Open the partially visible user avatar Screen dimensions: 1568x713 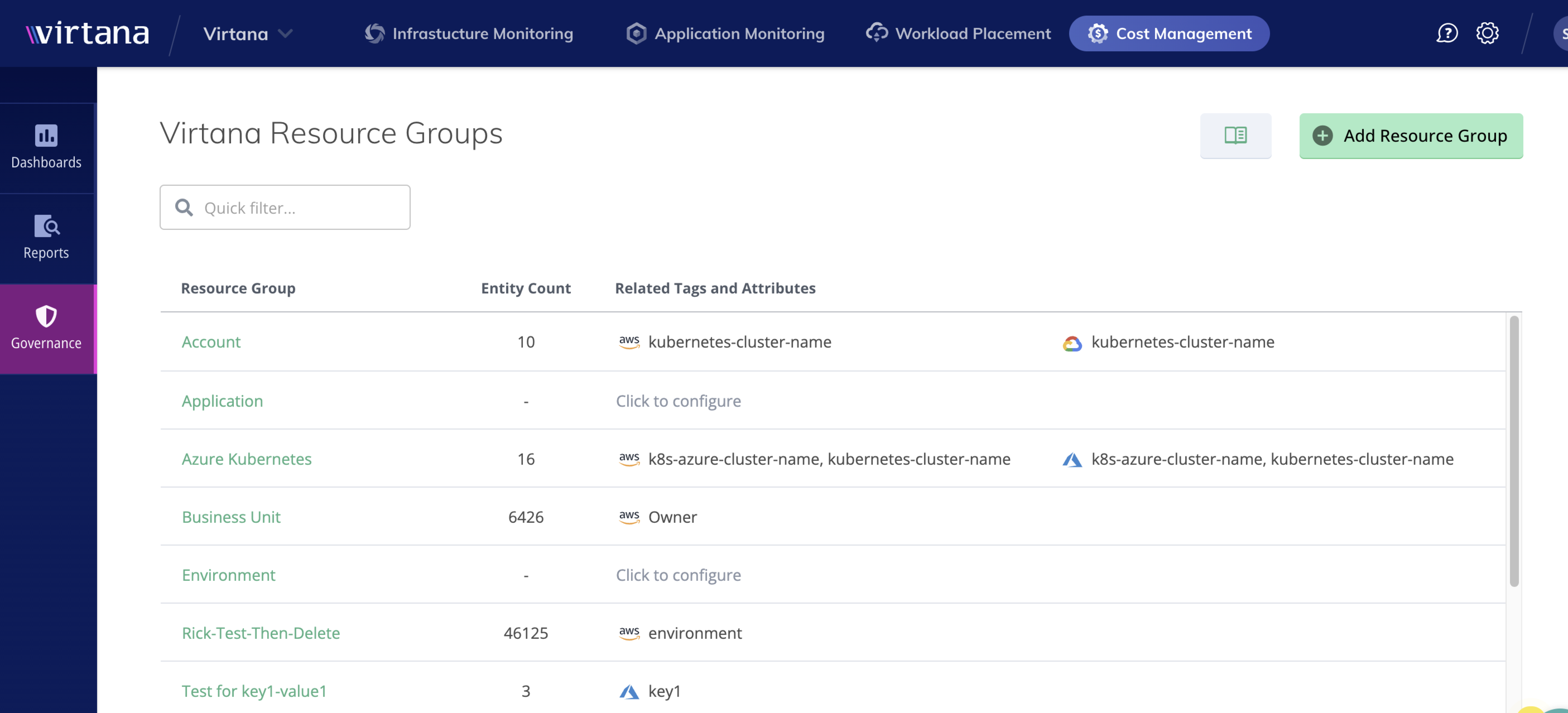point(1561,33)
